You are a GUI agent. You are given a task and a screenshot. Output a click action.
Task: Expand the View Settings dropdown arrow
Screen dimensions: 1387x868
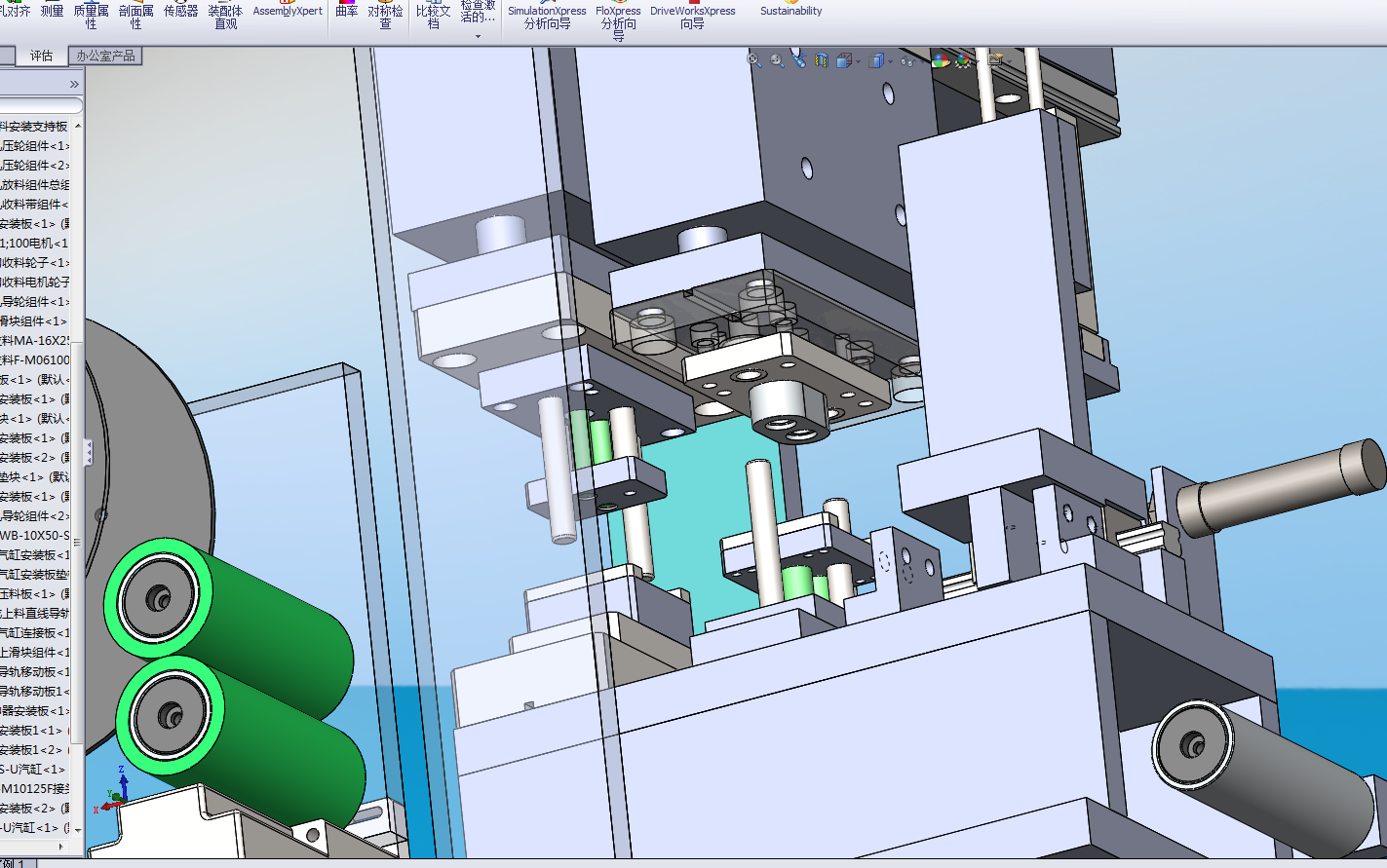(x=1009, y=61)
